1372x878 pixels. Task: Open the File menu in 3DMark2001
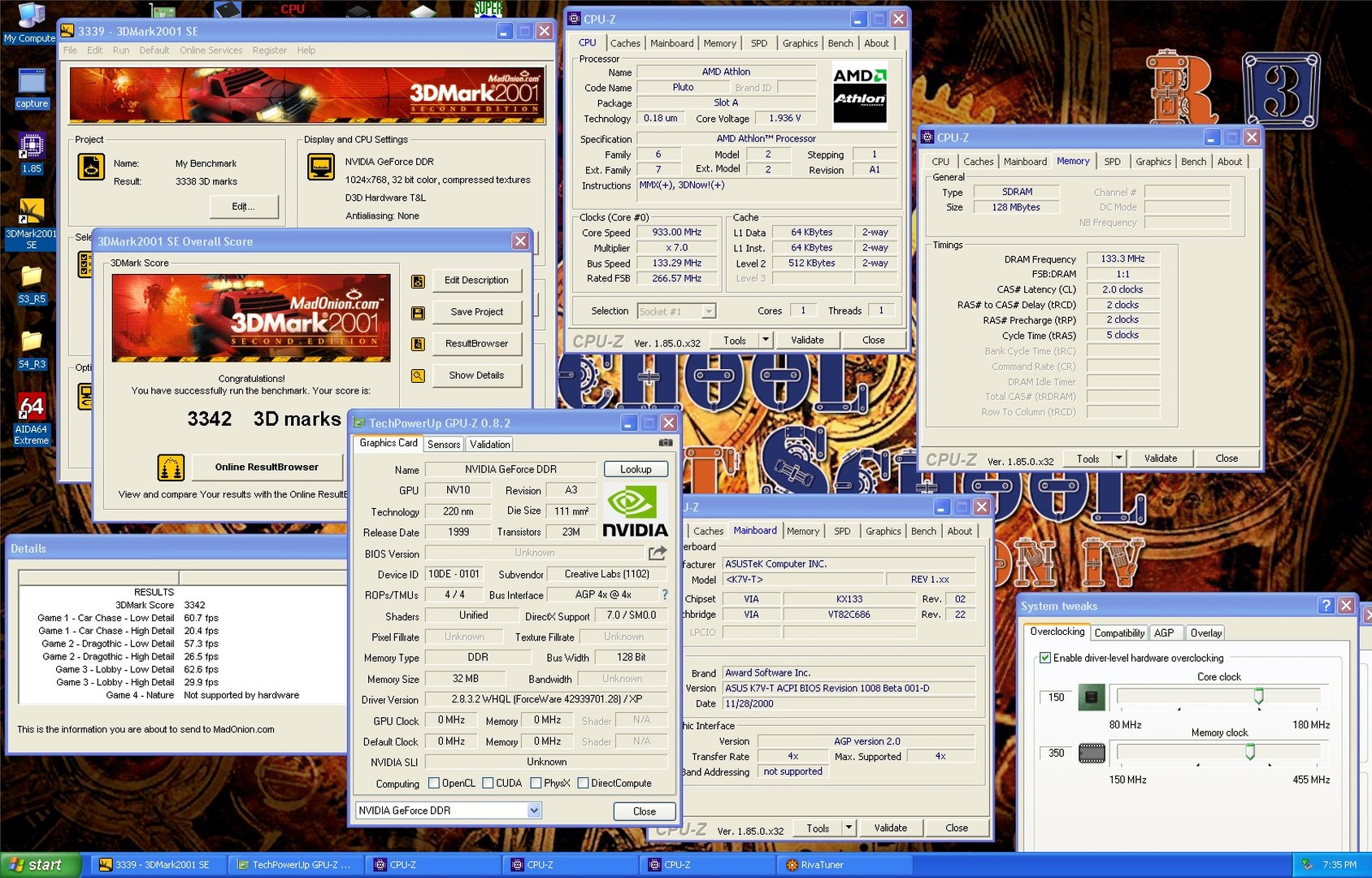coord(71,50)
